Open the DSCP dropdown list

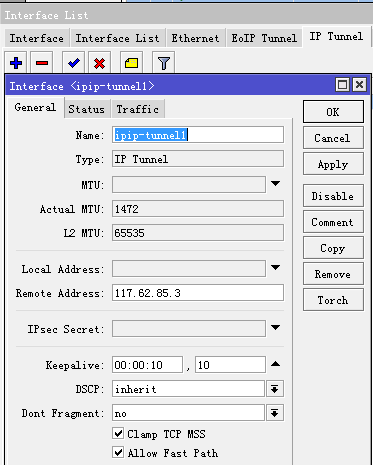click(275, 389)
